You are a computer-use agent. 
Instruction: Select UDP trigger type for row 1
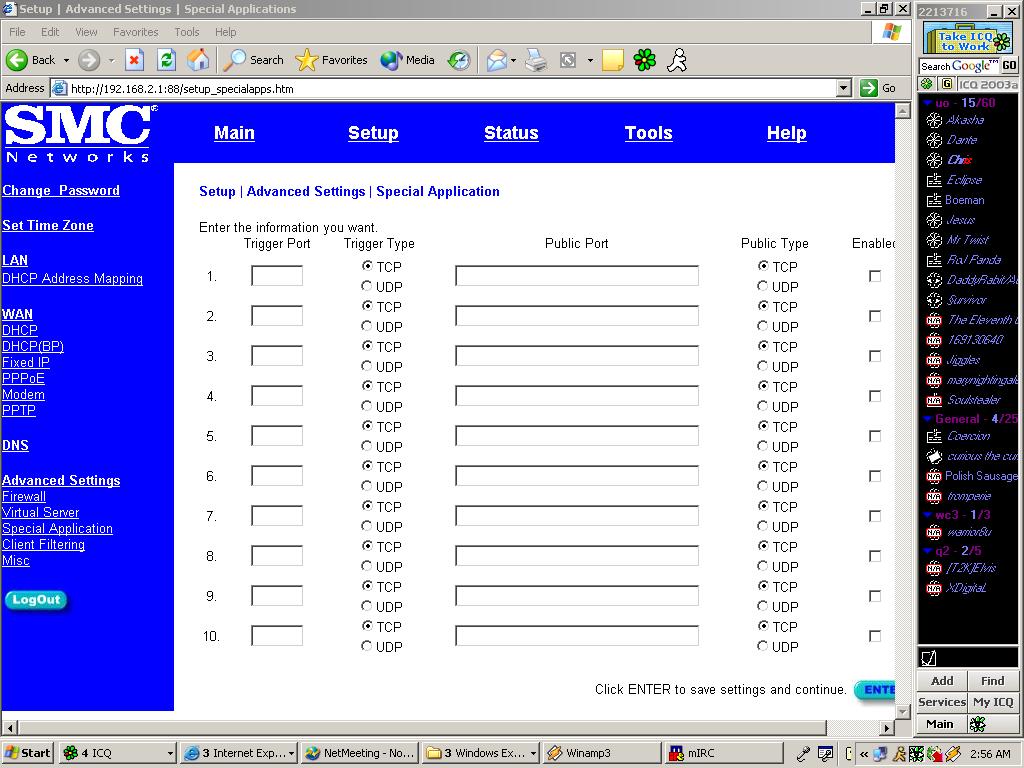click(x=367, y=286)
